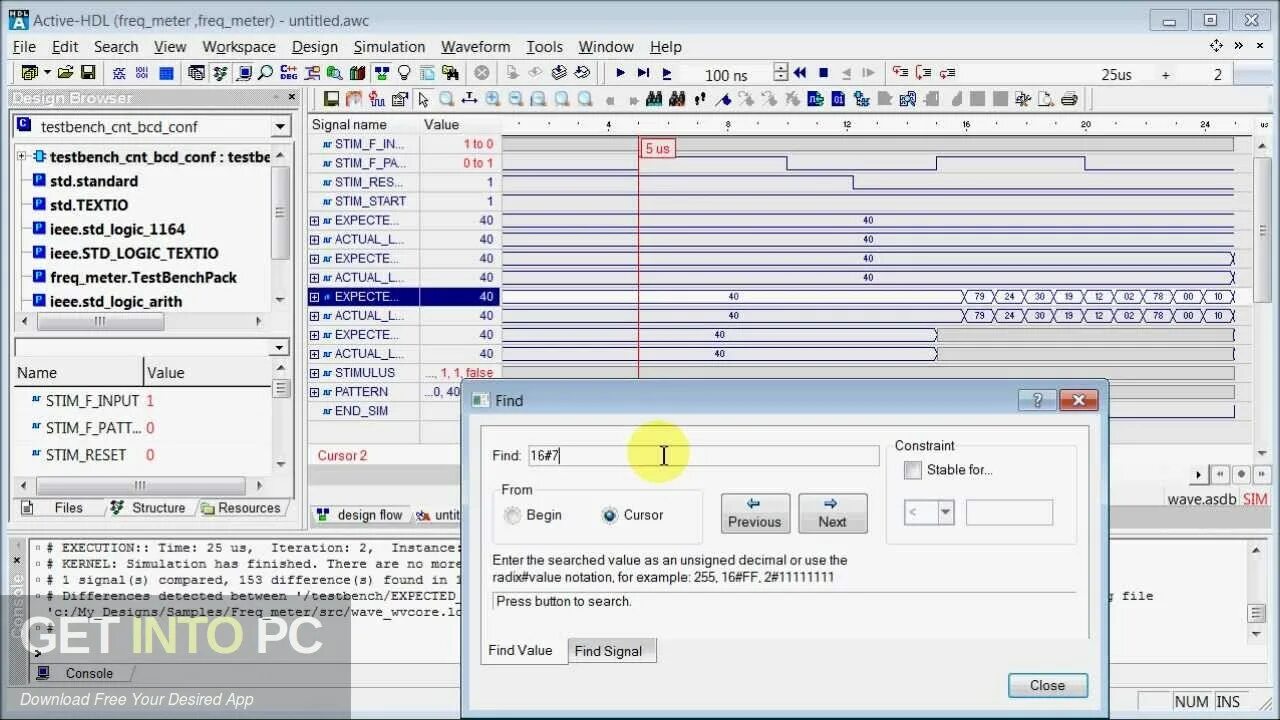Click the Run Until icon

click(x=643, y=73)
